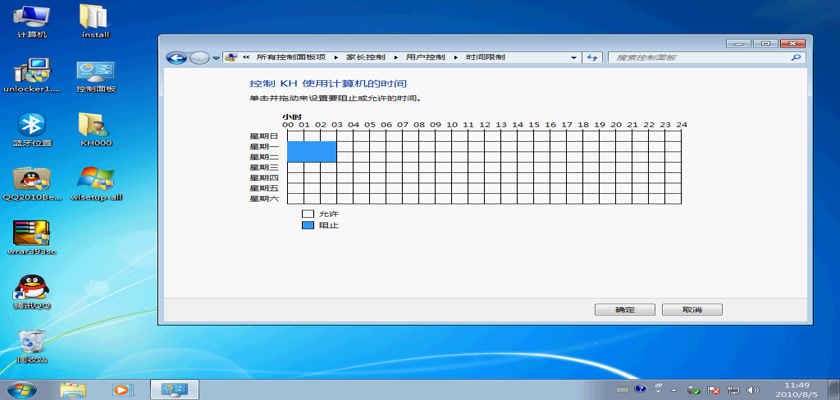Click the back navigation arrow button

coord(177,58)
